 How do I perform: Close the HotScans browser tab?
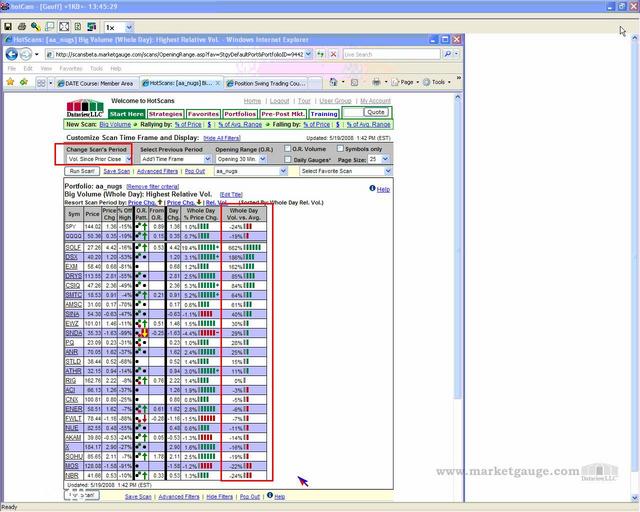pos(218,83)
